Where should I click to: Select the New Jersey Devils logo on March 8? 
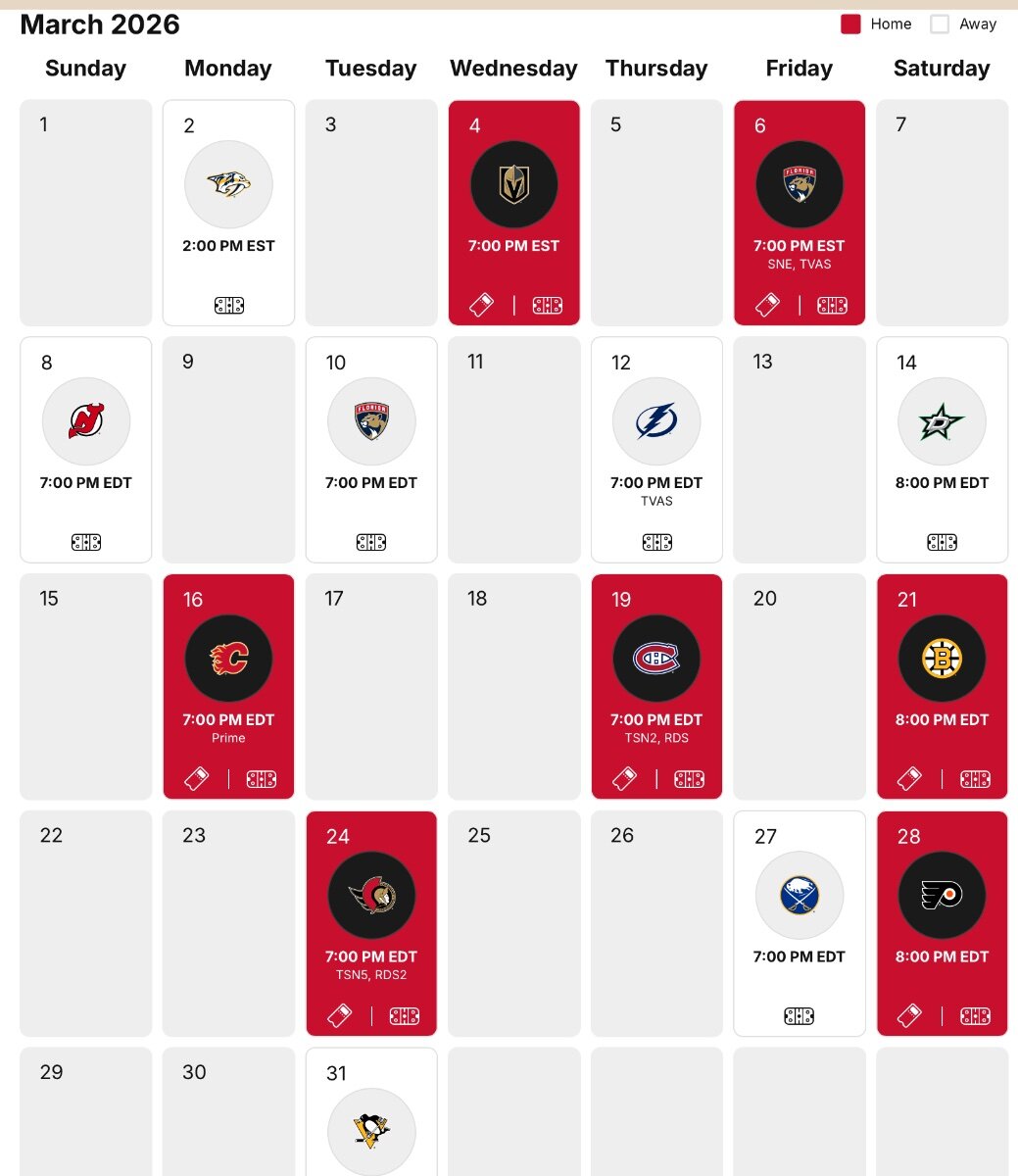pos(86,421)
